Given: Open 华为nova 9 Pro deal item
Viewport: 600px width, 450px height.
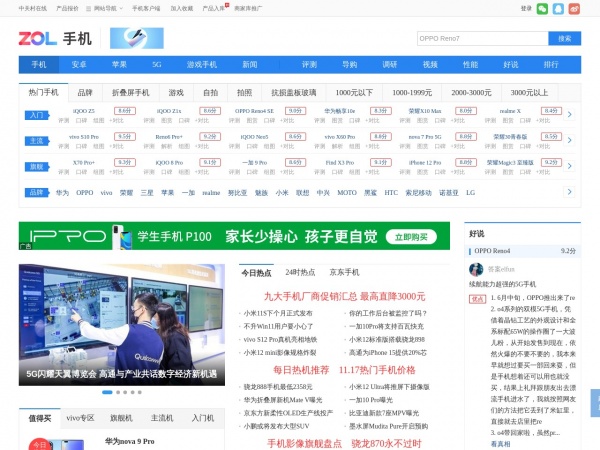Looking at the screenshot, I should 130,441.
